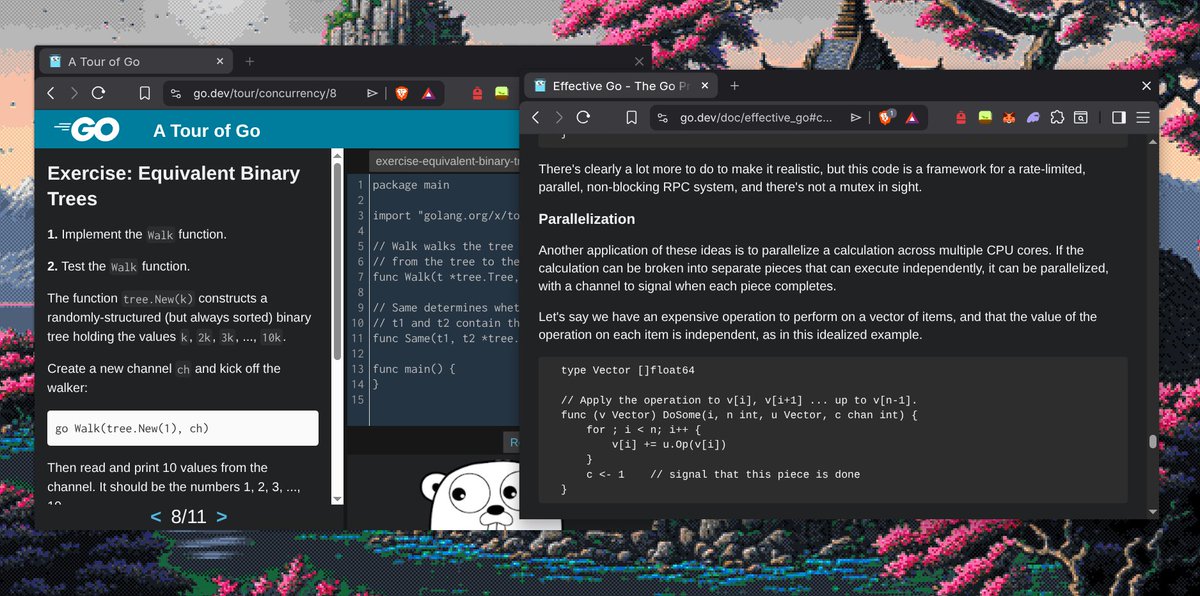Viewport: 1200px width, 596px height.
Task: Reload the Tour of Go page
Action: pos(99,93)
